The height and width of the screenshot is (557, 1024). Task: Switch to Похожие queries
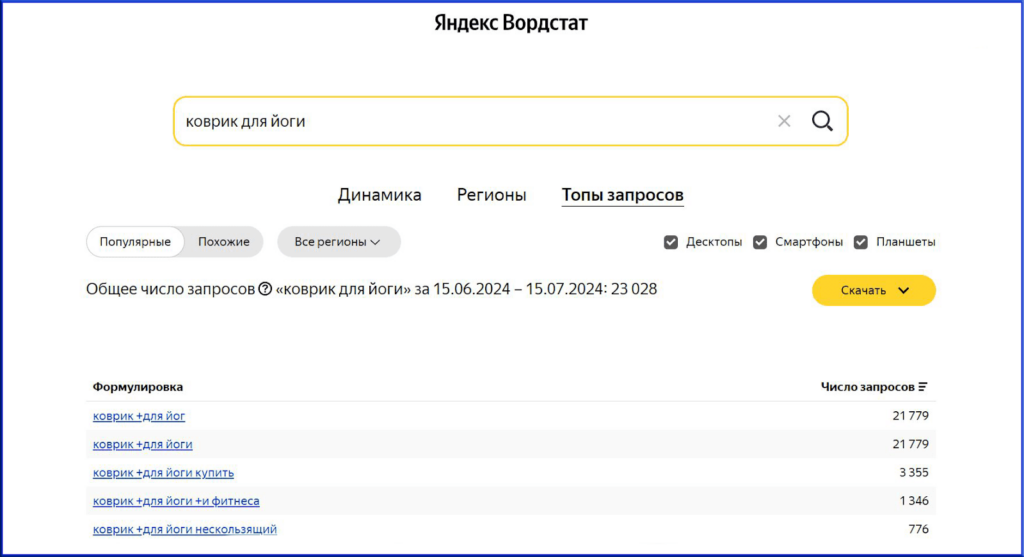224,242
